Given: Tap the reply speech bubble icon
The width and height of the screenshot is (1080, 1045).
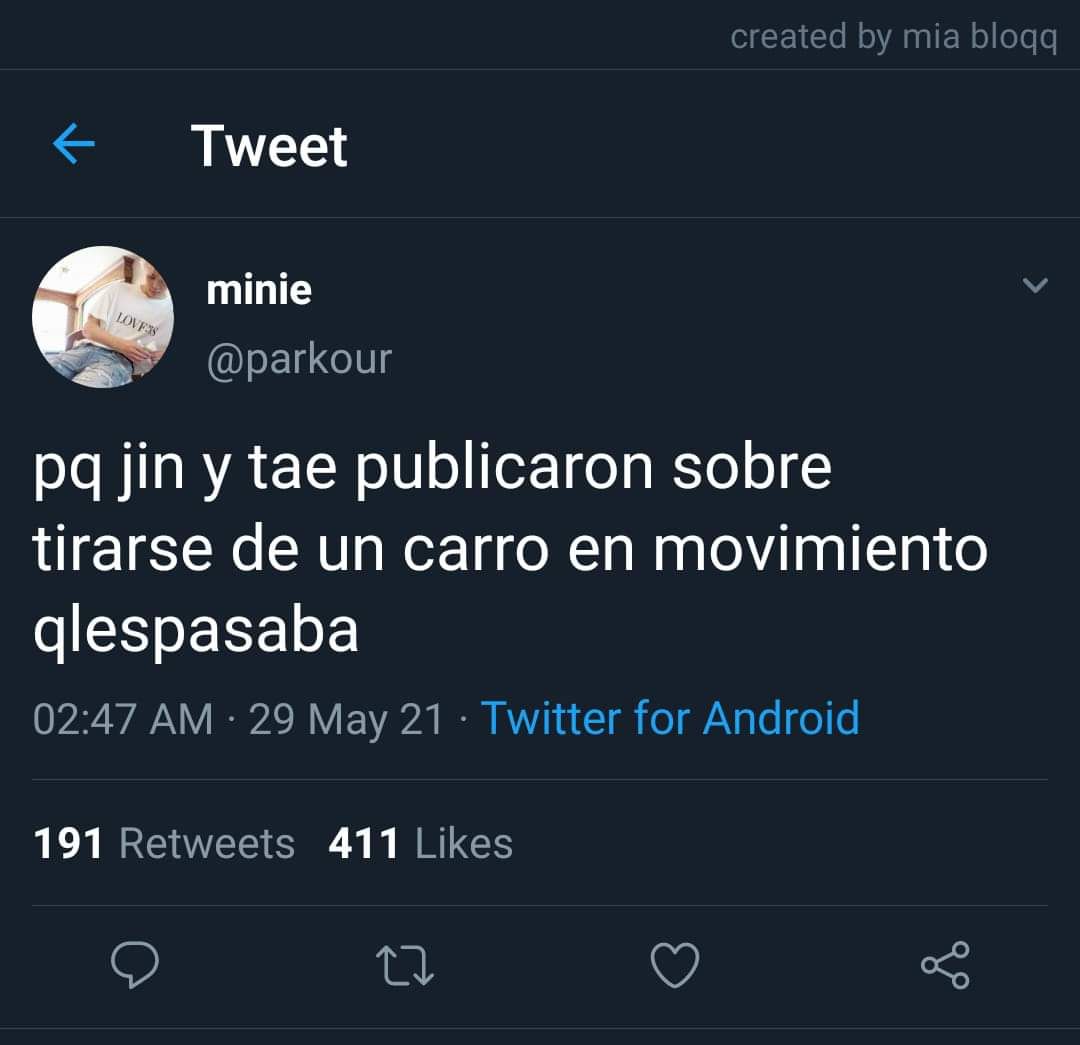Looking at the screenshot, I should [x=135, y=964].
